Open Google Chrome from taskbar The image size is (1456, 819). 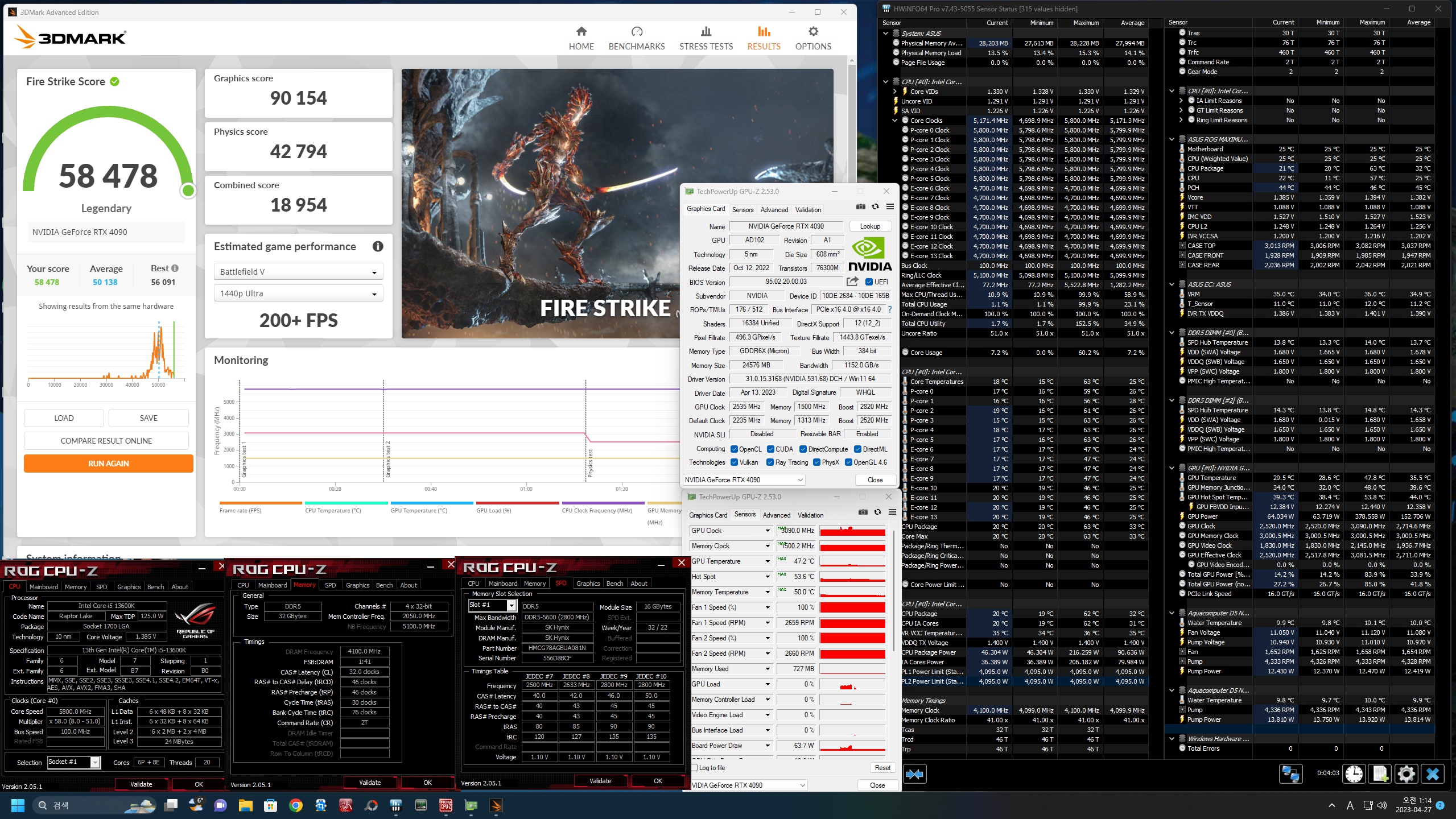[x=295, y=805]
